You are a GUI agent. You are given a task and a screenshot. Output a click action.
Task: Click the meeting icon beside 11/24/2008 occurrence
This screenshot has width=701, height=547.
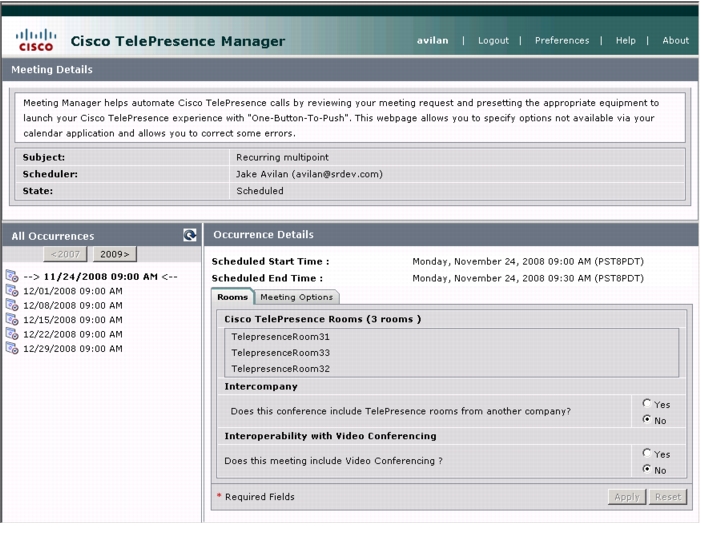(12, 276)
